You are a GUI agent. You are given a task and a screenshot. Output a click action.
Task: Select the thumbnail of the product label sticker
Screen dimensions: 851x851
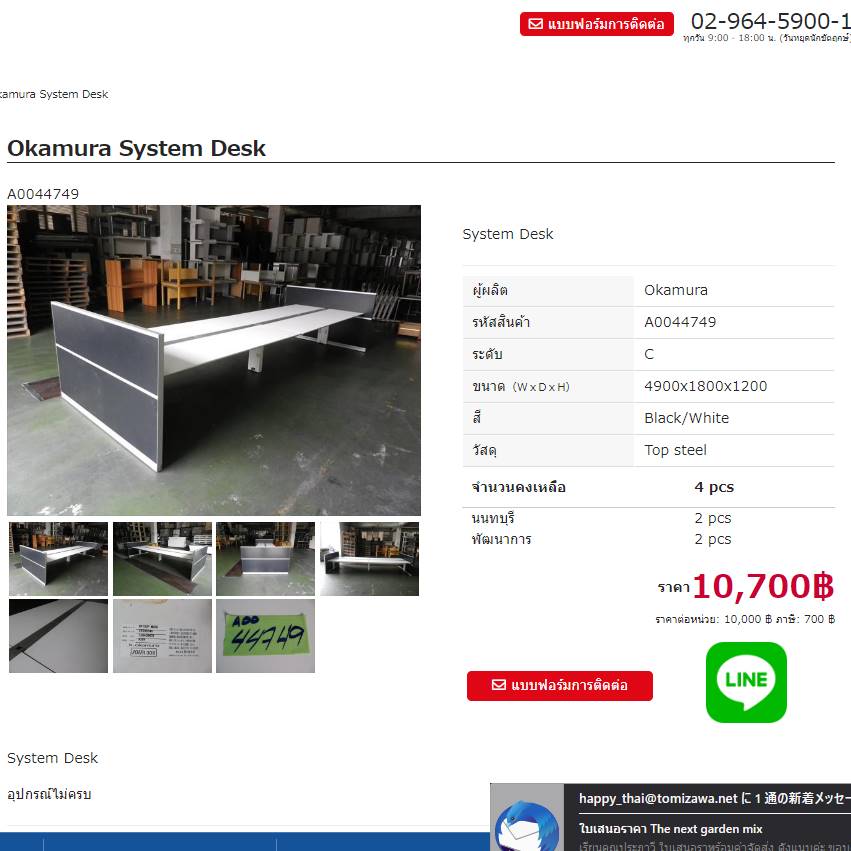click(x=162, y=636)
